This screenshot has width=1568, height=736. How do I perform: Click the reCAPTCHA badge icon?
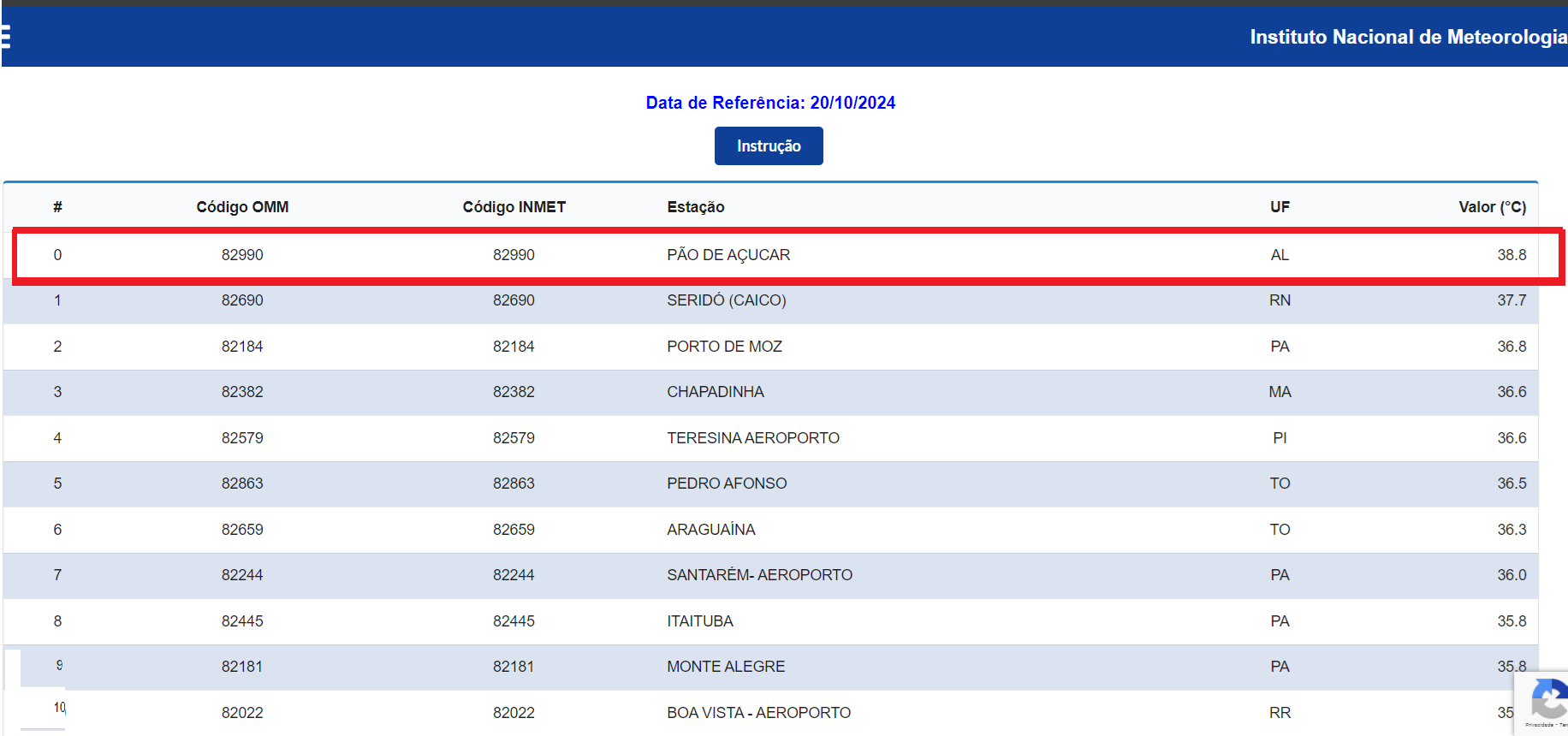point(1547,700)
